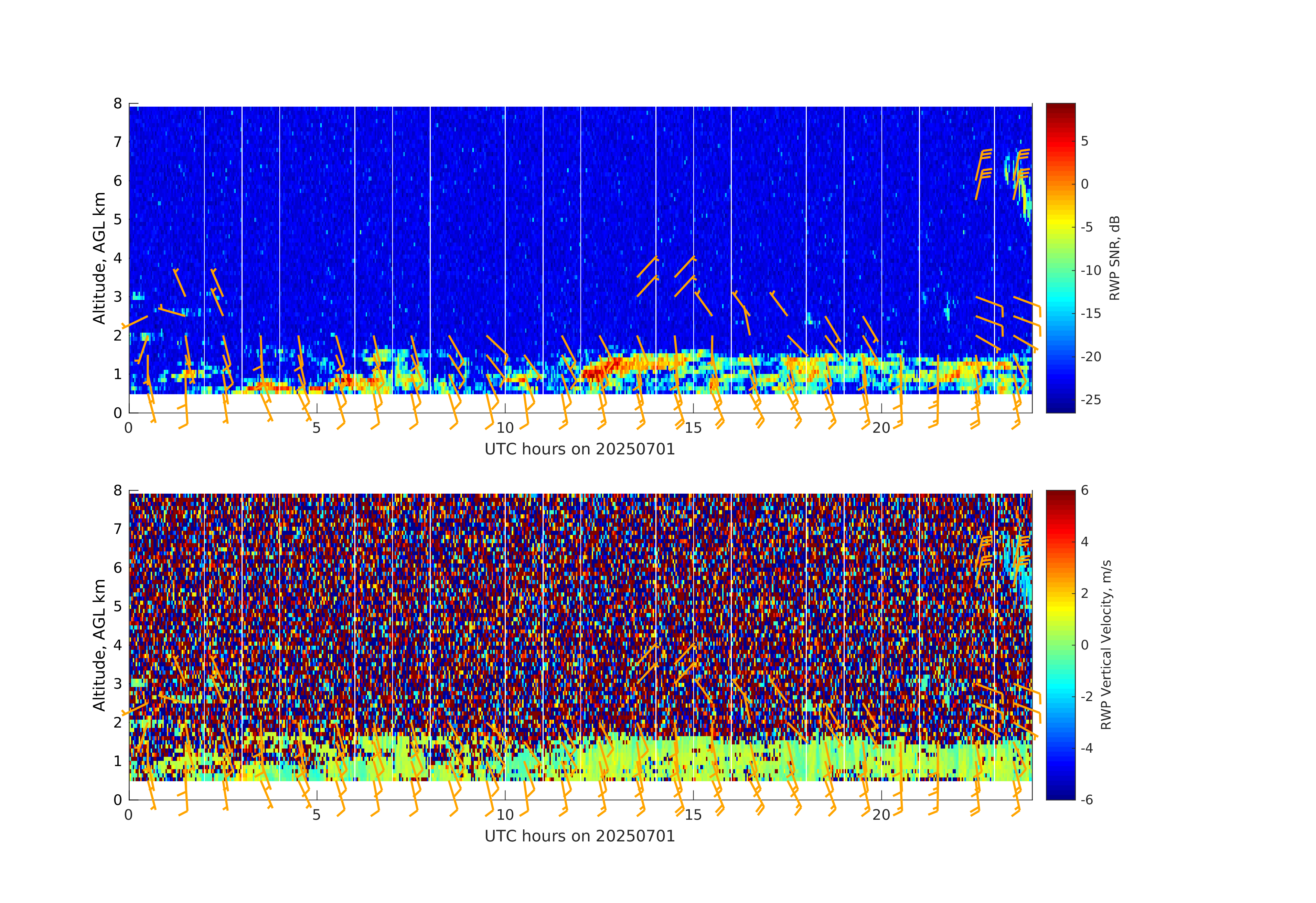Viewport: 1316px width, 903px height.
Task: Click the -6 tick on velocity colorbar
Action: coord(1087,799)
